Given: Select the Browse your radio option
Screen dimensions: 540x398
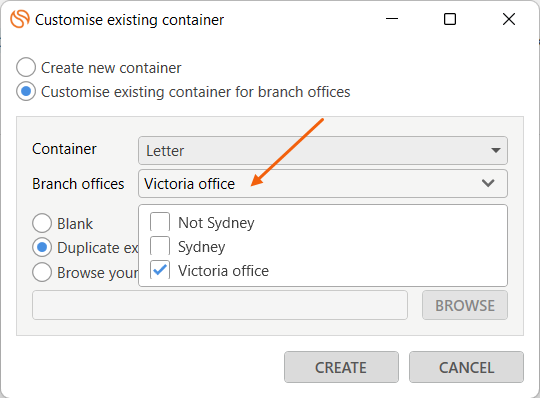Looking at the screenshot, I should click(42, 272).
